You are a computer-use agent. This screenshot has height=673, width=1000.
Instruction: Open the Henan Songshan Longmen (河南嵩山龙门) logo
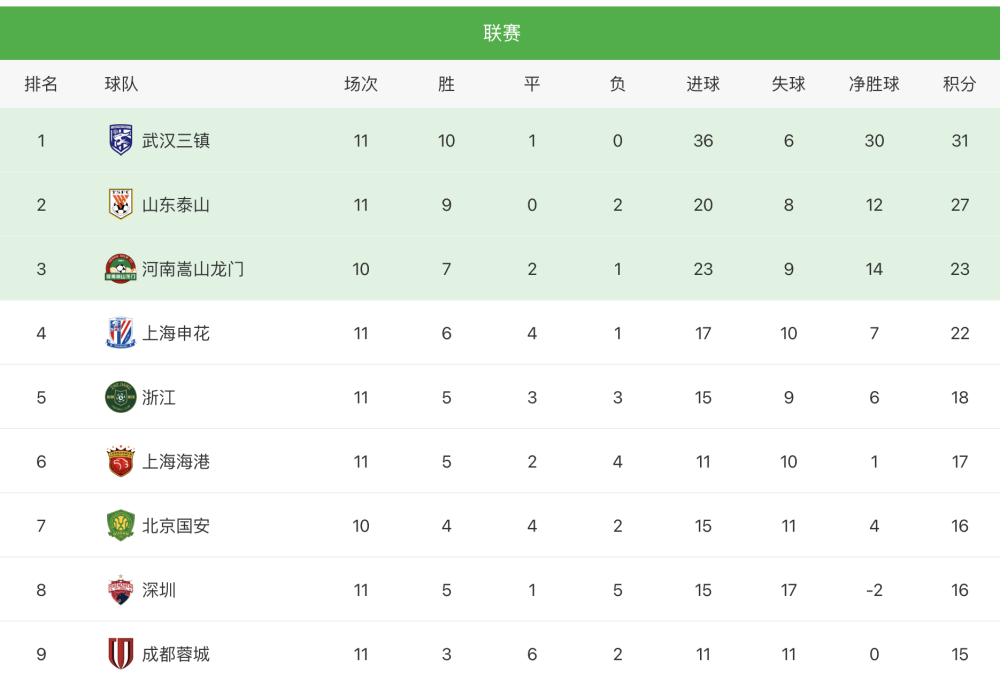click(x=121, y=269)
